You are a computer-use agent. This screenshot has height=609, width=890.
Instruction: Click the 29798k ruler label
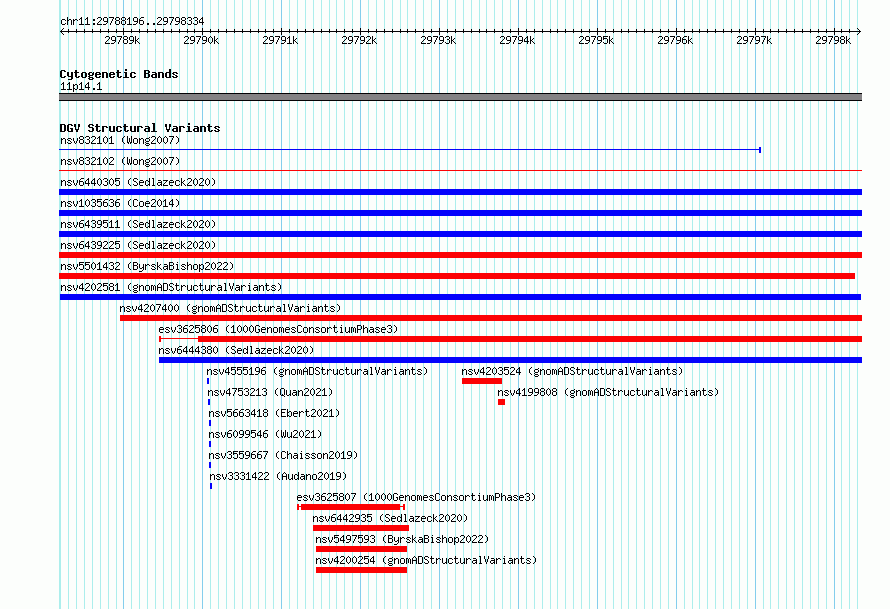point(833,40)
